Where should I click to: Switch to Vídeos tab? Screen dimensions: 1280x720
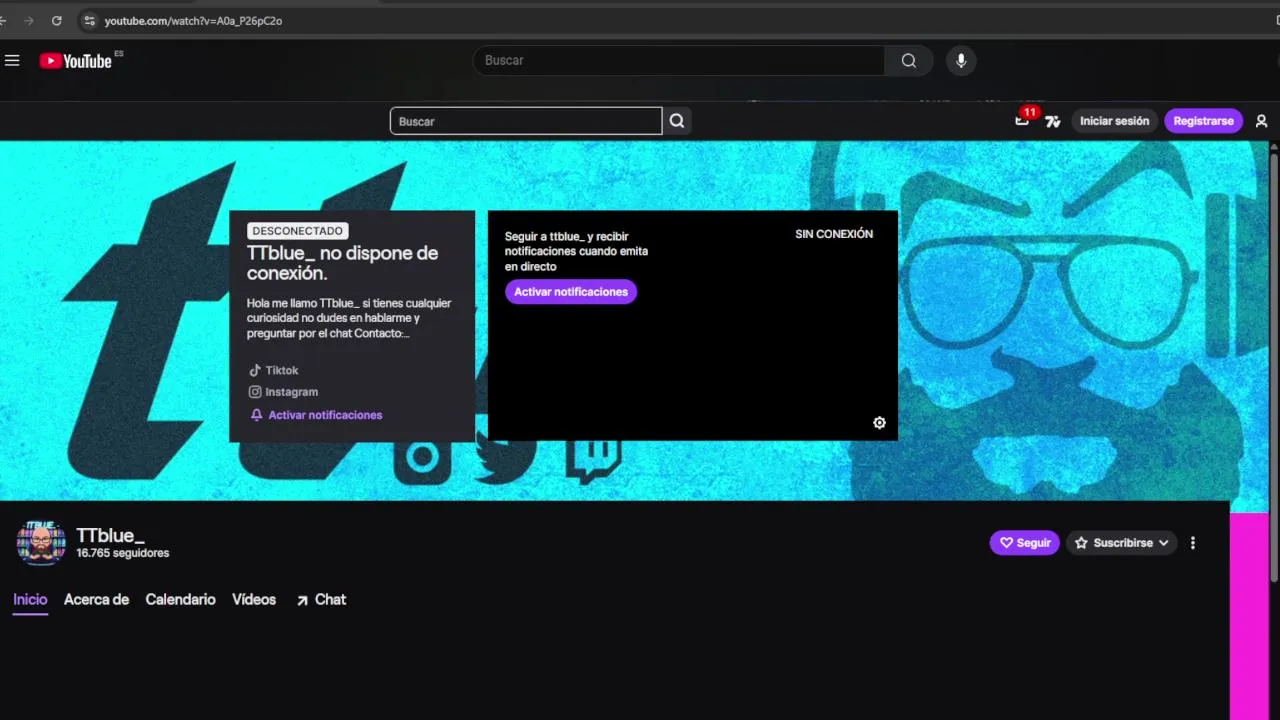[254, 600]
